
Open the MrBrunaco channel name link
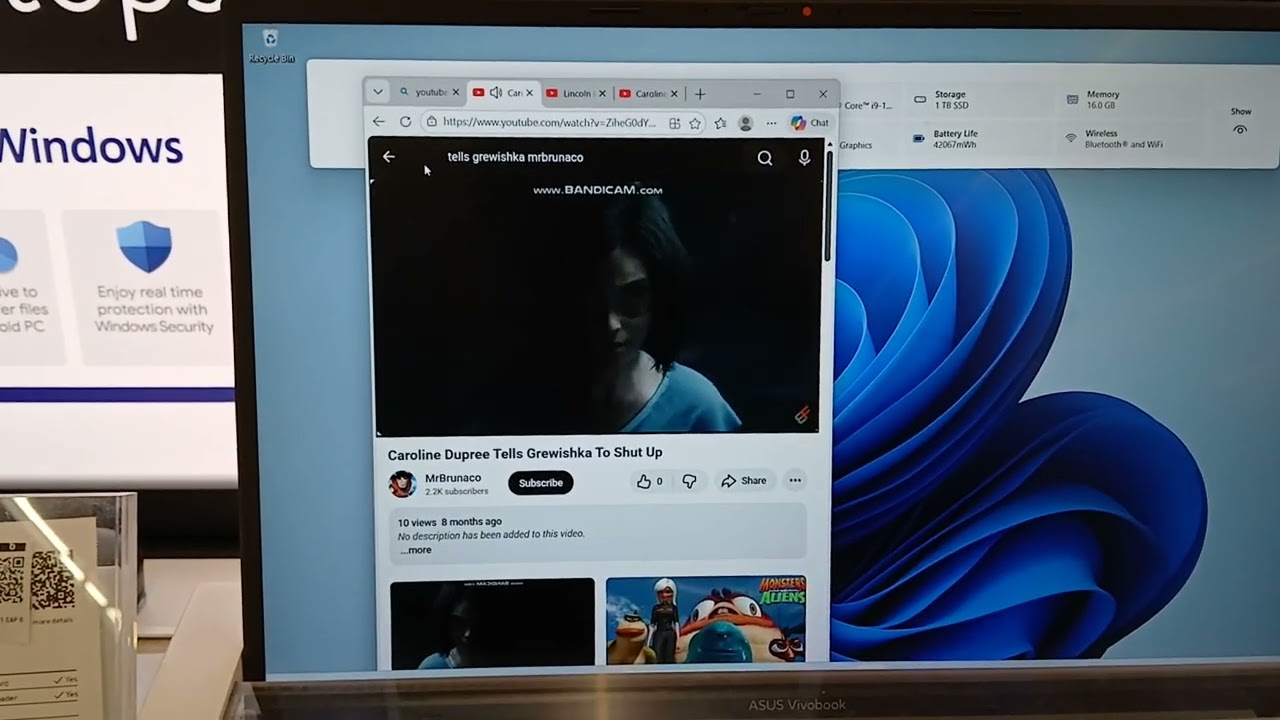pos(453,478)
